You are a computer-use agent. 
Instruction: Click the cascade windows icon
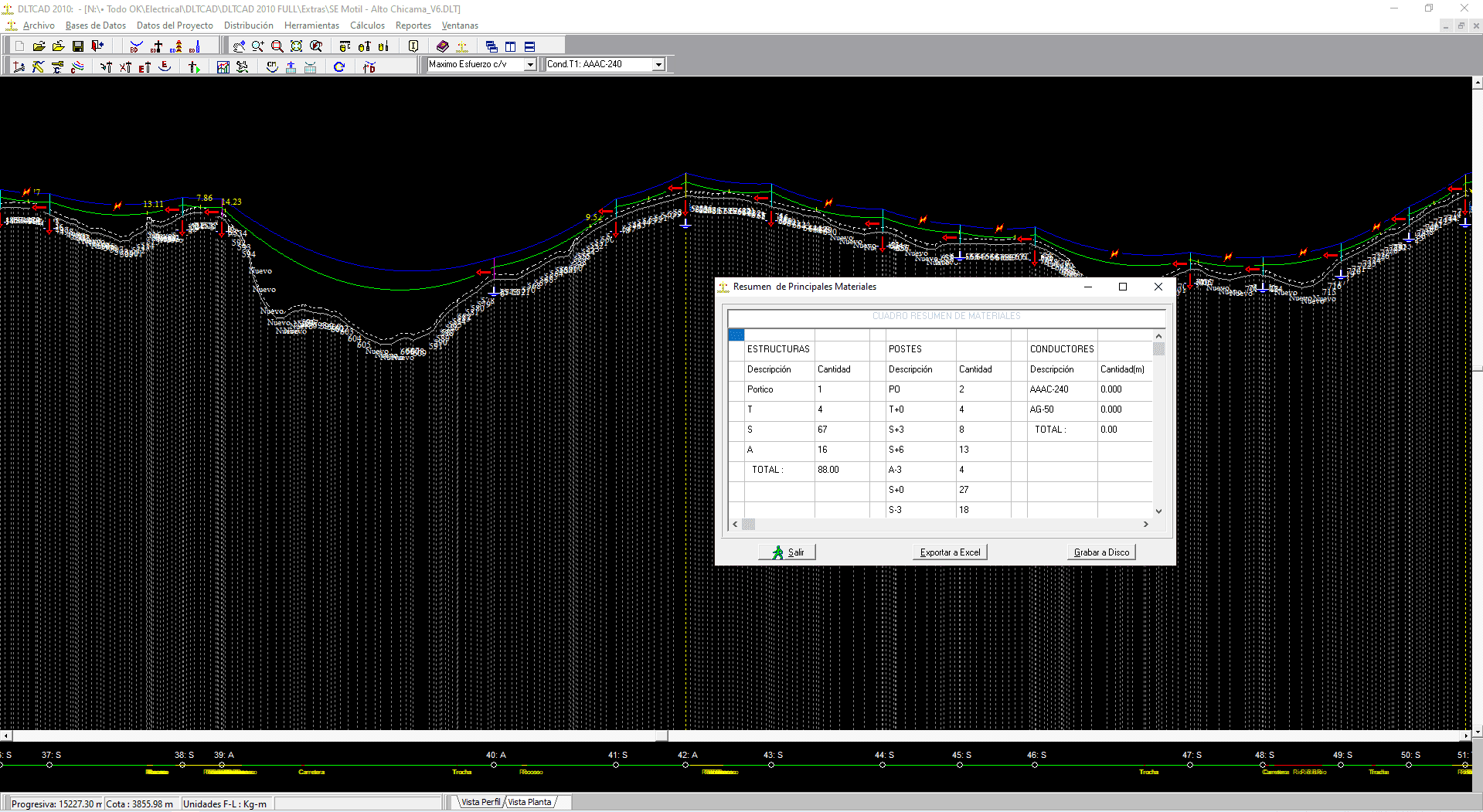pyautogui.click(x=491, y=46)
